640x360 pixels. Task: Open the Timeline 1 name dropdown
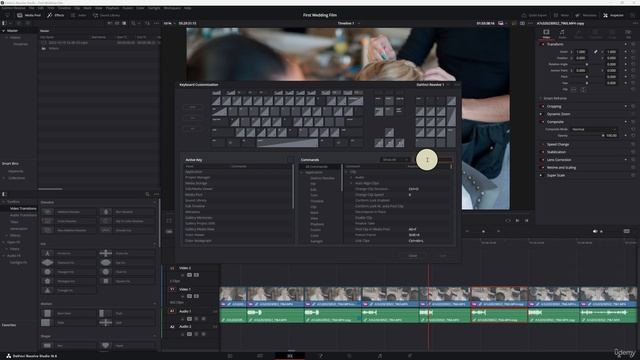pyautogui.click(x=349, y=23)
